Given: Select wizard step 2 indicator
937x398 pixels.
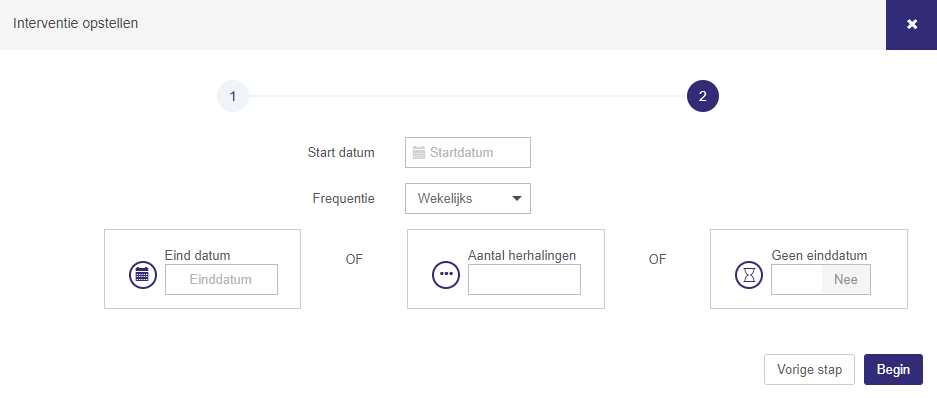Looking at the screenshot, I should point(703,96).
